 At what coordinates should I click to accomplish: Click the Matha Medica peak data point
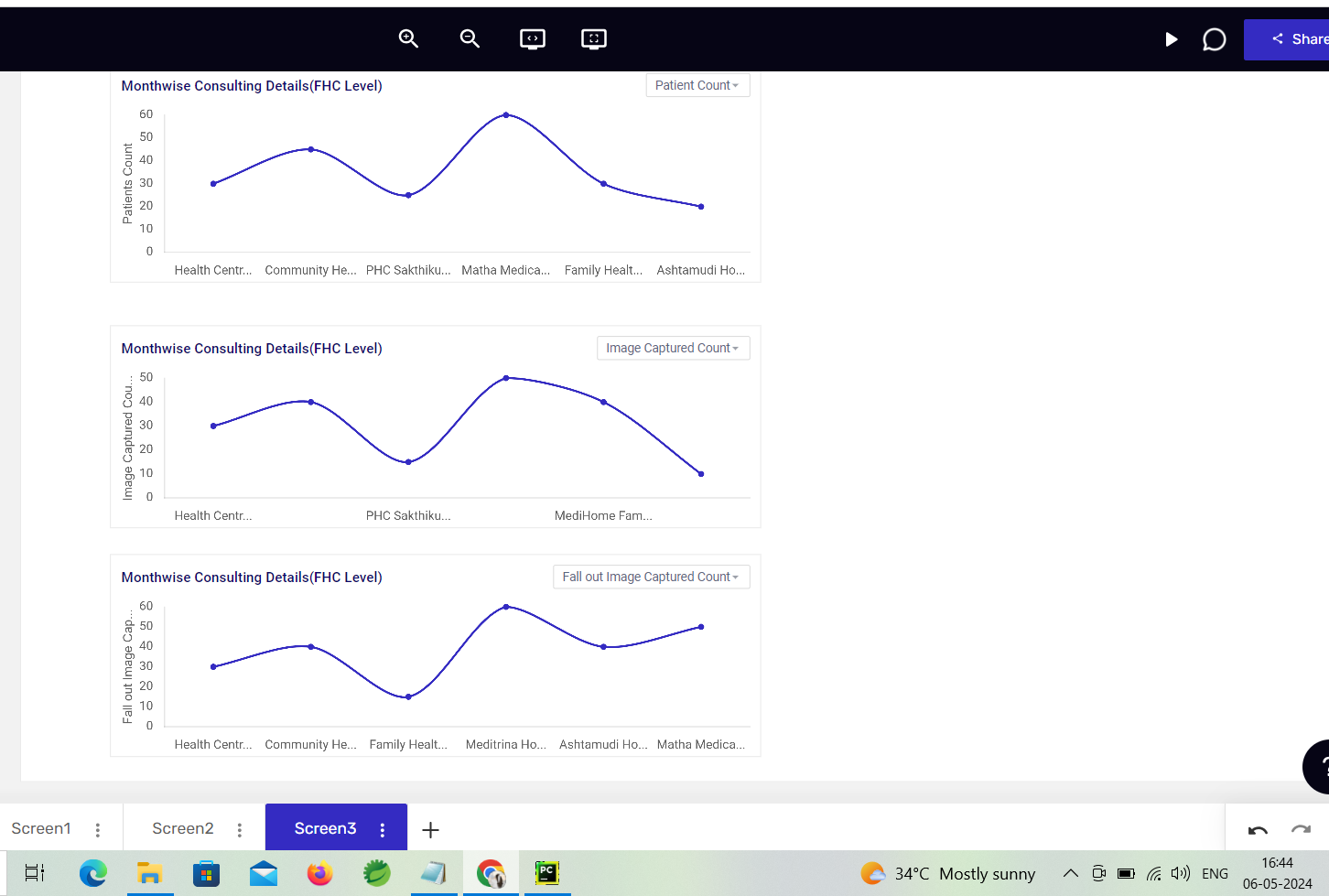click(506, 115)
